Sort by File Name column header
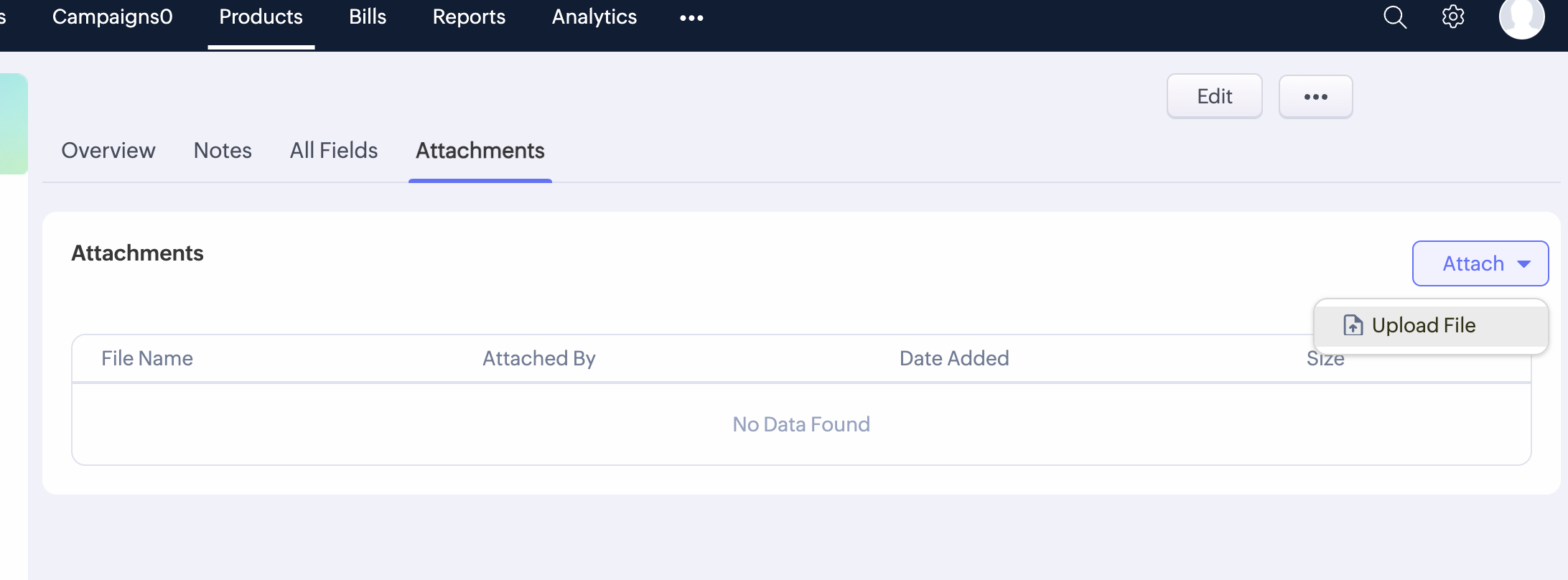 tap(147, 358)
